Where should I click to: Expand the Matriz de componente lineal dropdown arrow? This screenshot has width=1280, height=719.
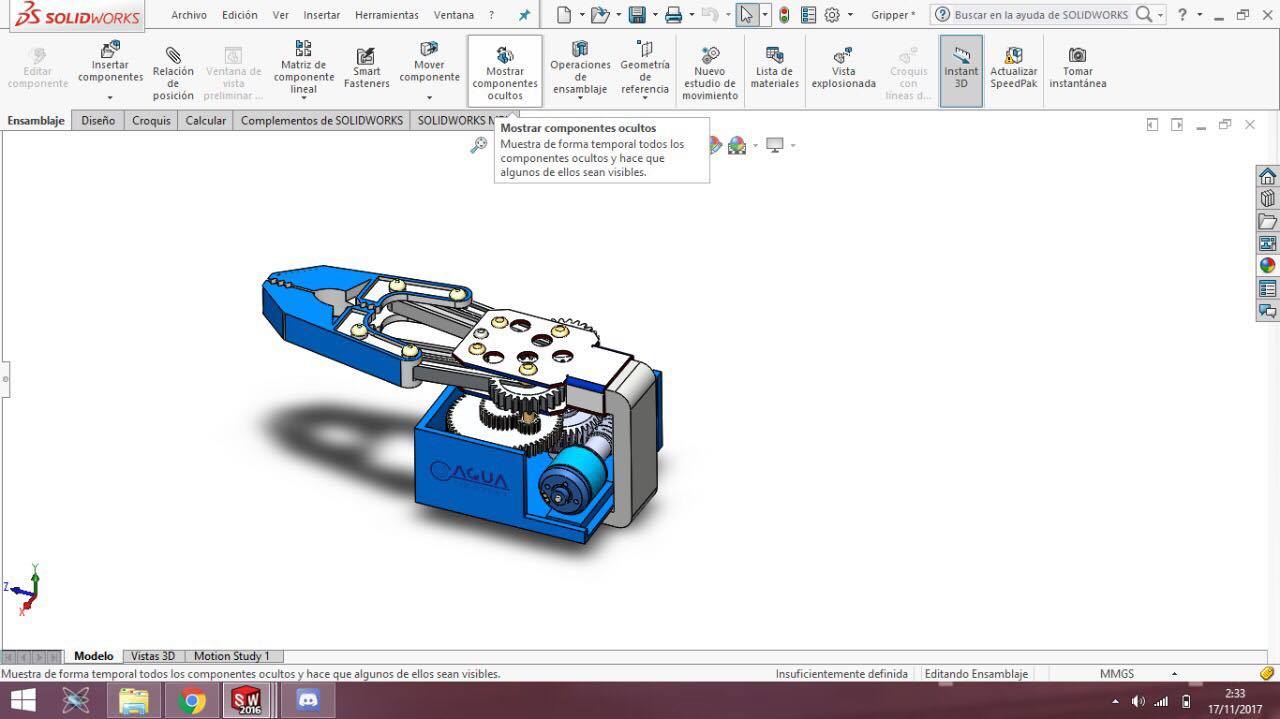(x=303, y=99)
